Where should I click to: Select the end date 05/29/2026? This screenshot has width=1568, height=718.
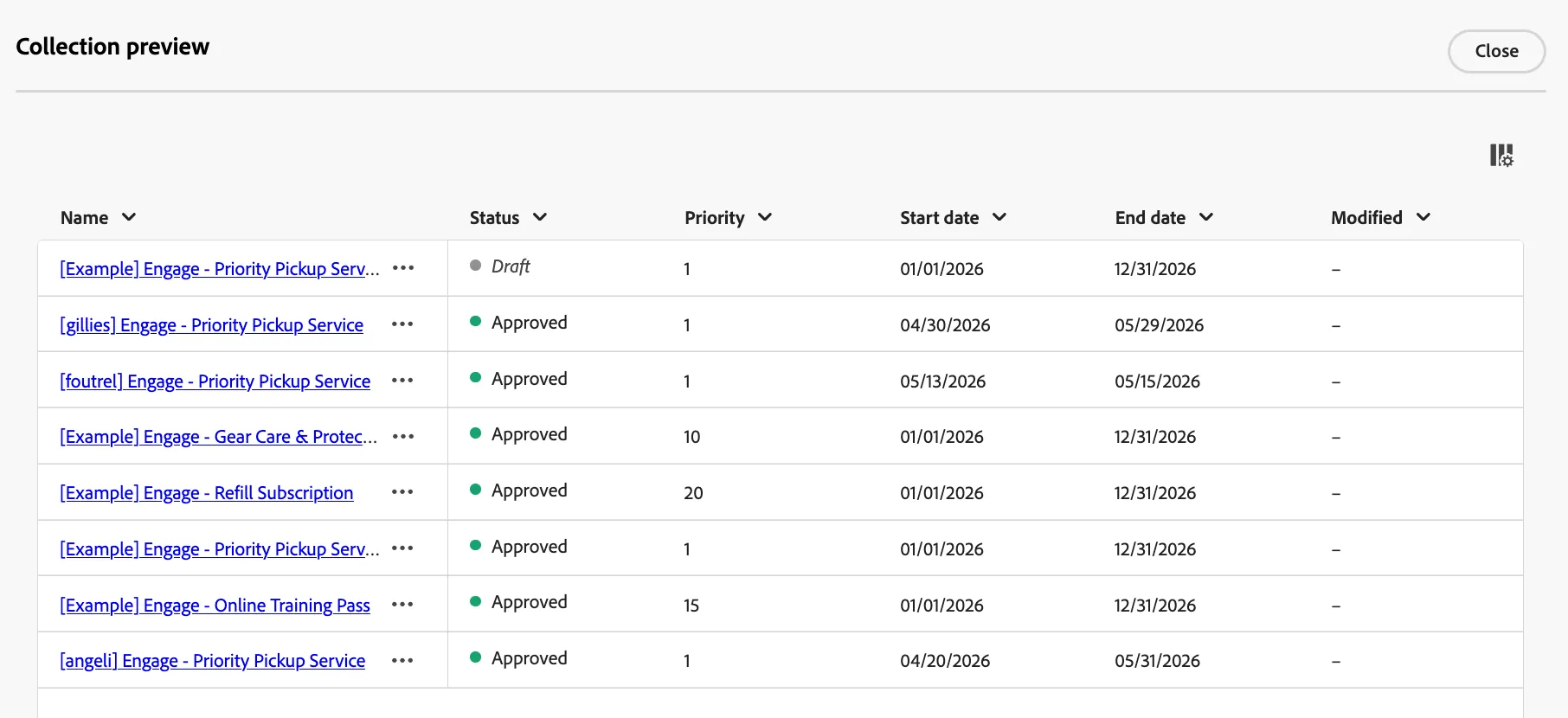pos(1160,325)
